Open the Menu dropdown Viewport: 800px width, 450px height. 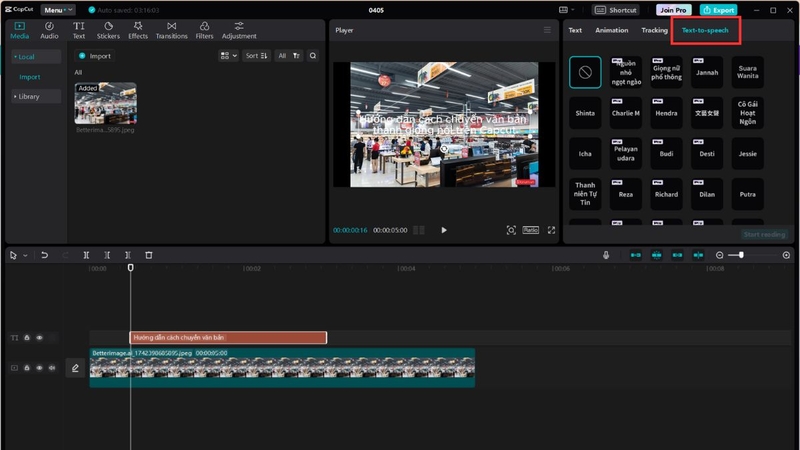tap(57, 10)
